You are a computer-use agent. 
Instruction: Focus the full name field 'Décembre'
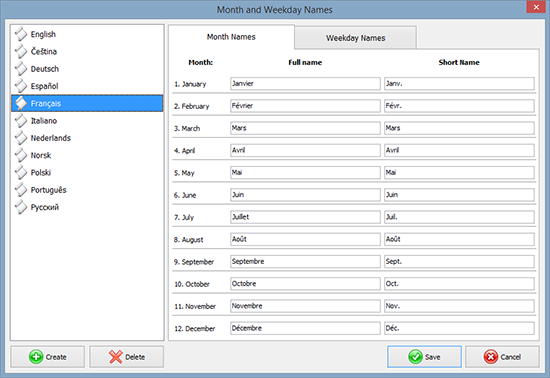[x=305, y=328]
